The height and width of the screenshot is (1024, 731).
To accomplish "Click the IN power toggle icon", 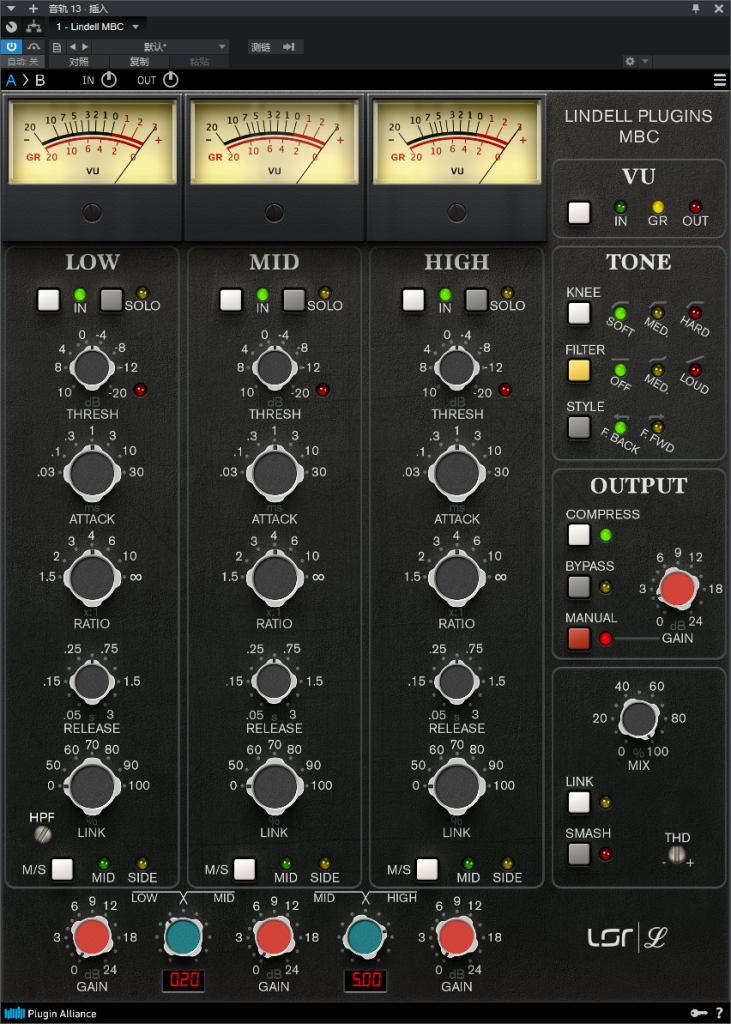I will (109, 80).
